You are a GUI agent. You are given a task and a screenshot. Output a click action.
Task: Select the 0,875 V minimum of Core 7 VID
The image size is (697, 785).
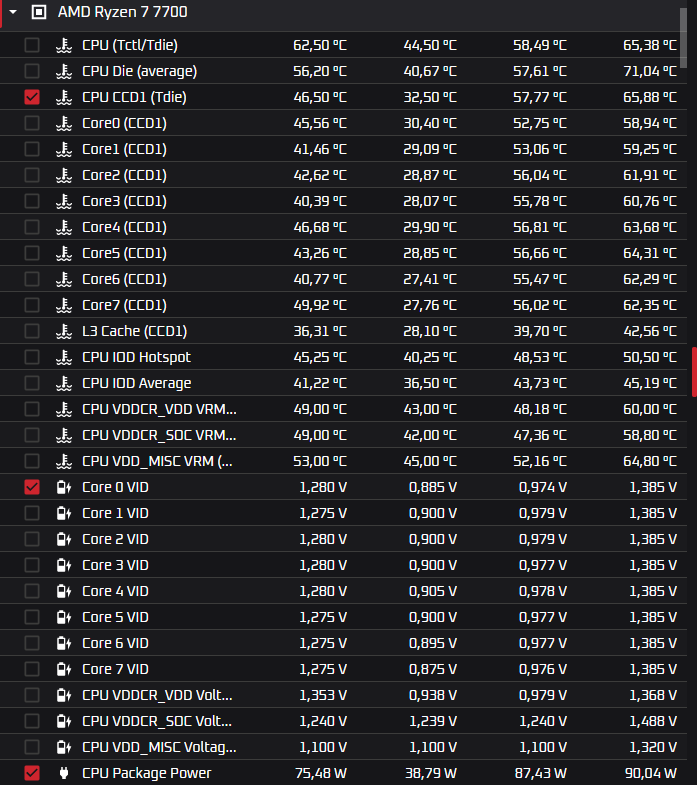(x=433, y=669)
